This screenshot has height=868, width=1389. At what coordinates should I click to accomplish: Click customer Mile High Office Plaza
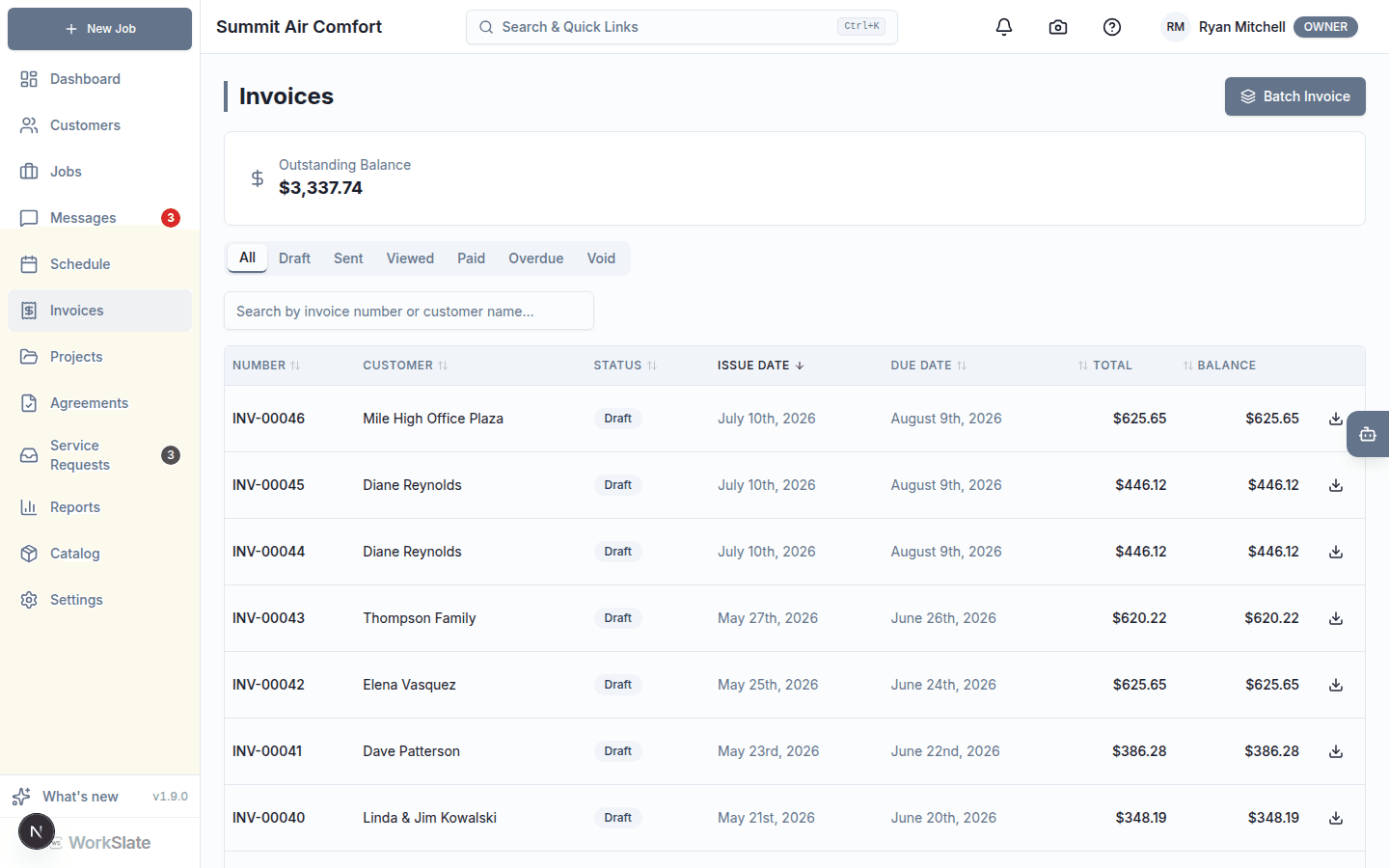point(433,419)
